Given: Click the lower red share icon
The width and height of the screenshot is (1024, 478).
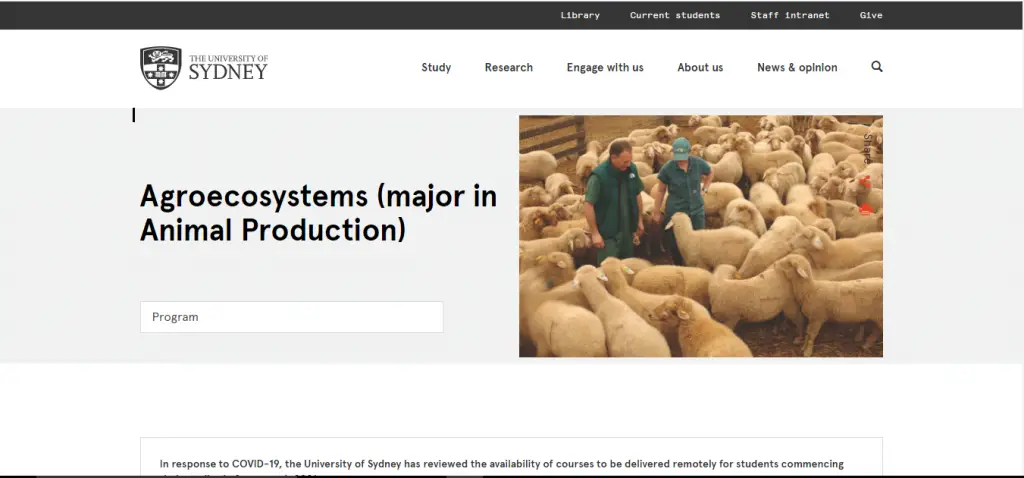Looking at the screenshot, I should [866, 209].
